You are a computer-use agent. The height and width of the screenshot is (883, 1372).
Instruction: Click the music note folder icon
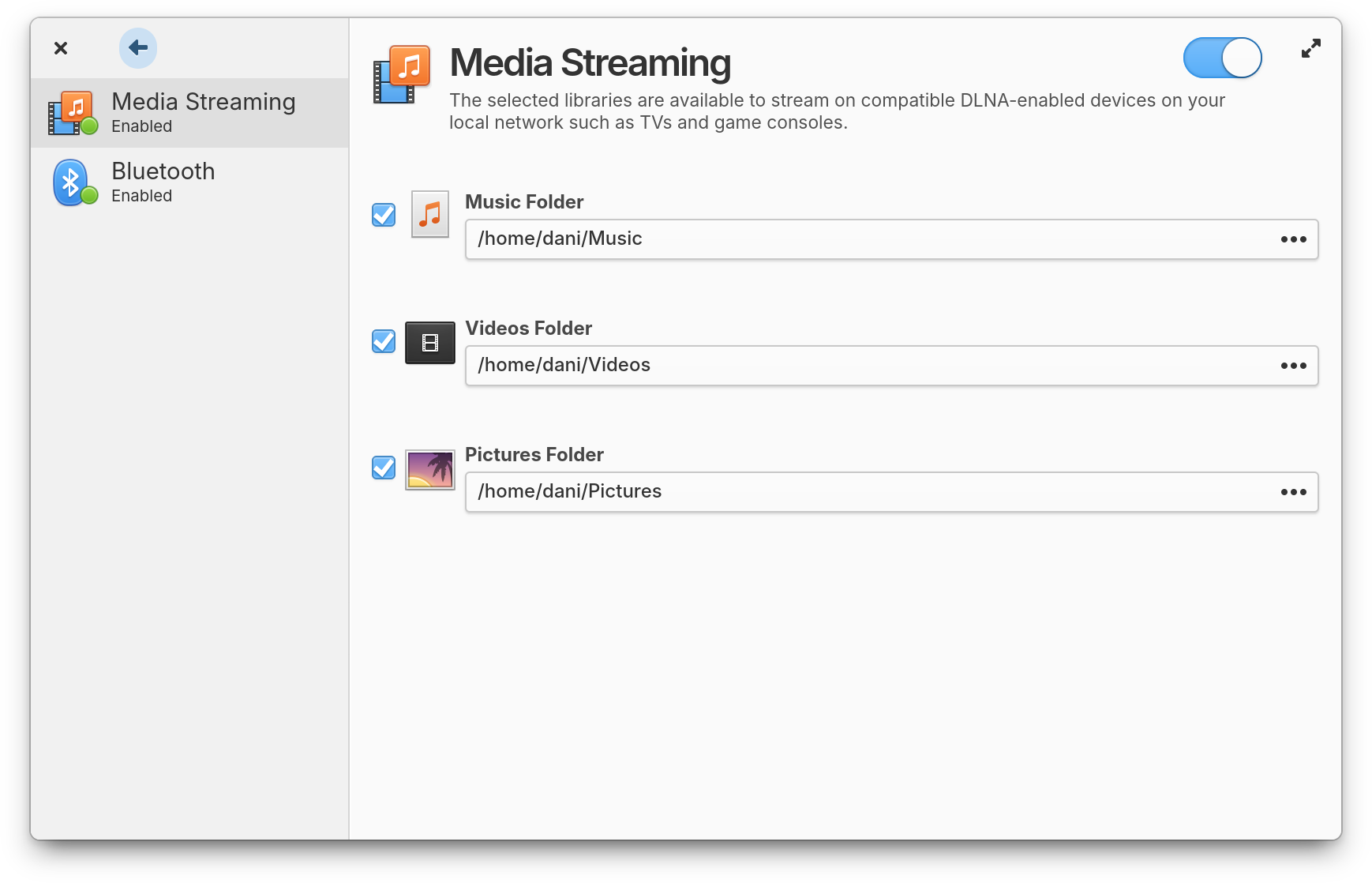point(430,214)
